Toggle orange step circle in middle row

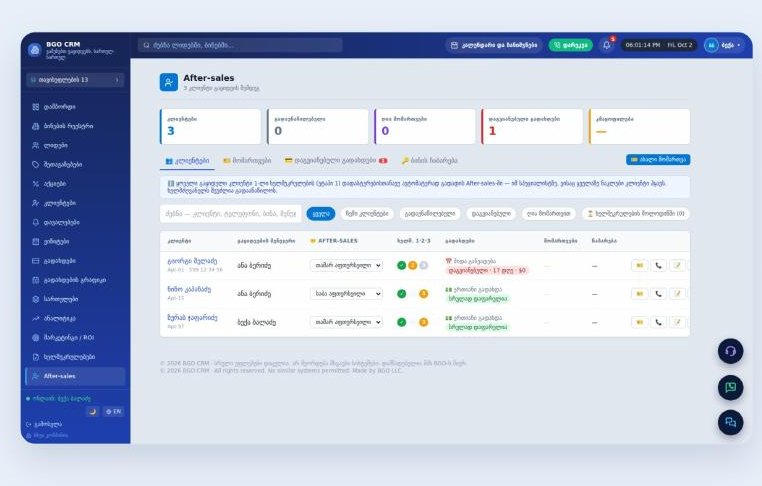click(x=424, y=294)
